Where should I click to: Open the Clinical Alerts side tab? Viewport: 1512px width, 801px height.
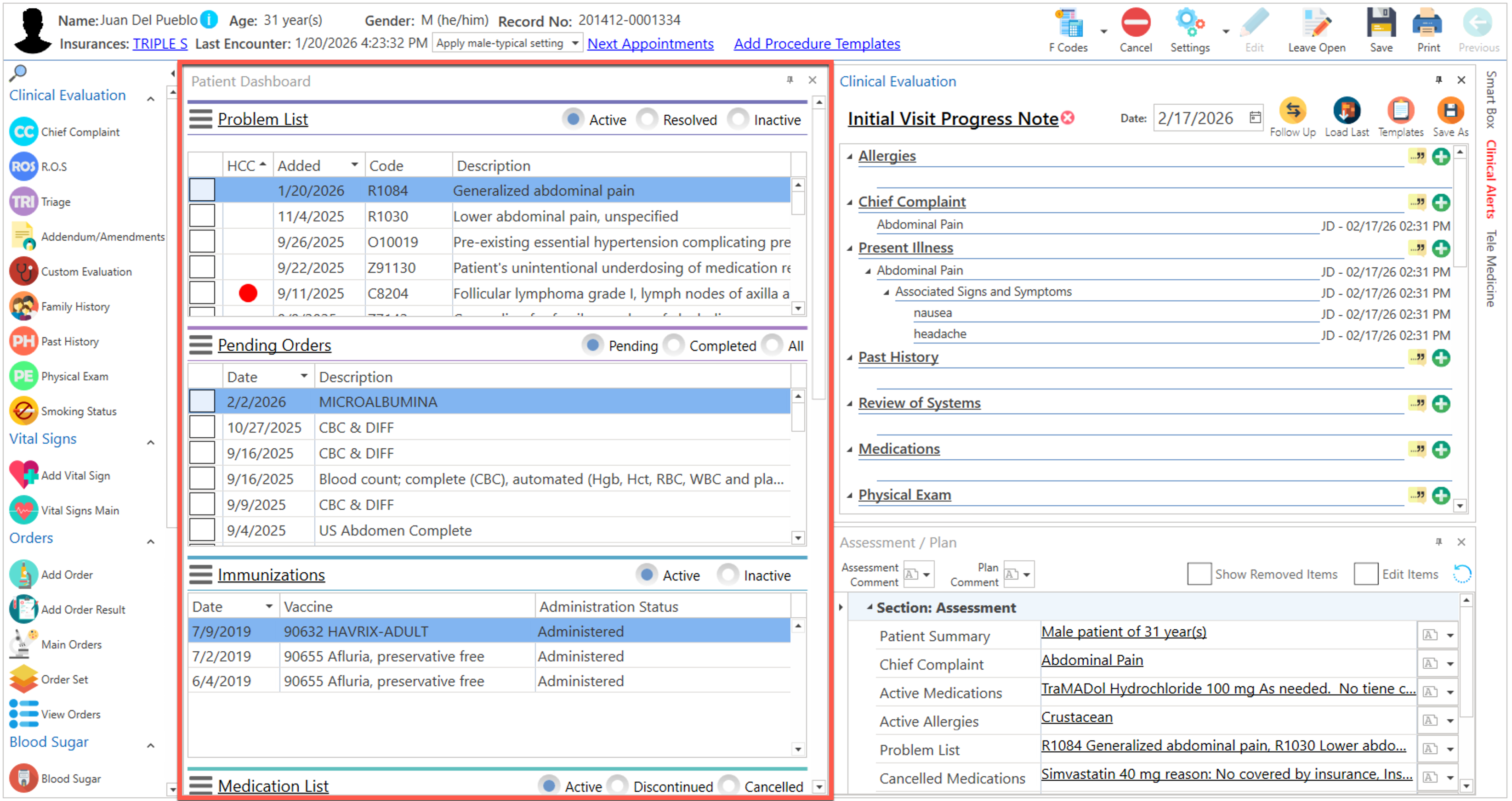[x=1491, y=179]
